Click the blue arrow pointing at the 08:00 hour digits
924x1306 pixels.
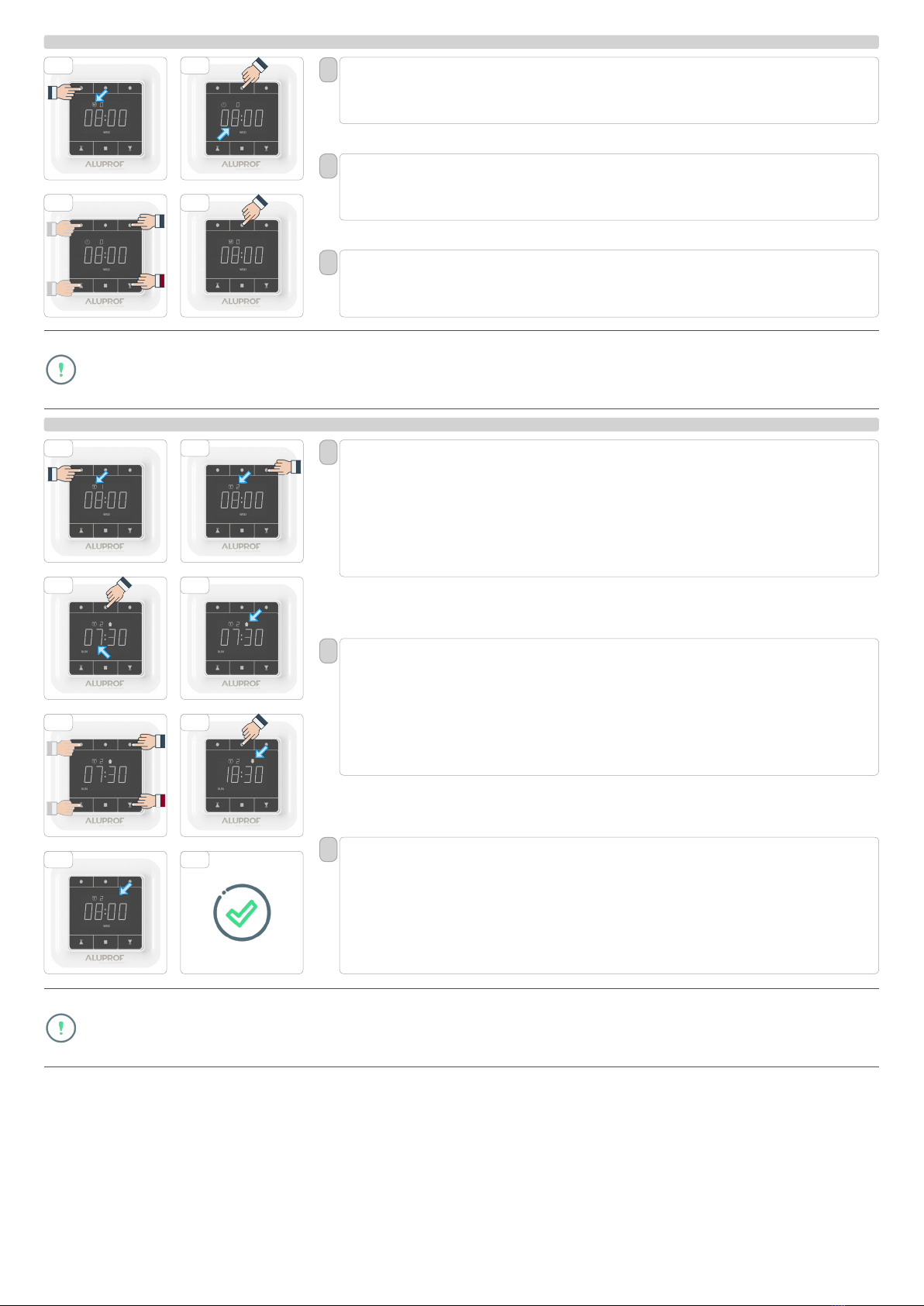coord(223,133)
